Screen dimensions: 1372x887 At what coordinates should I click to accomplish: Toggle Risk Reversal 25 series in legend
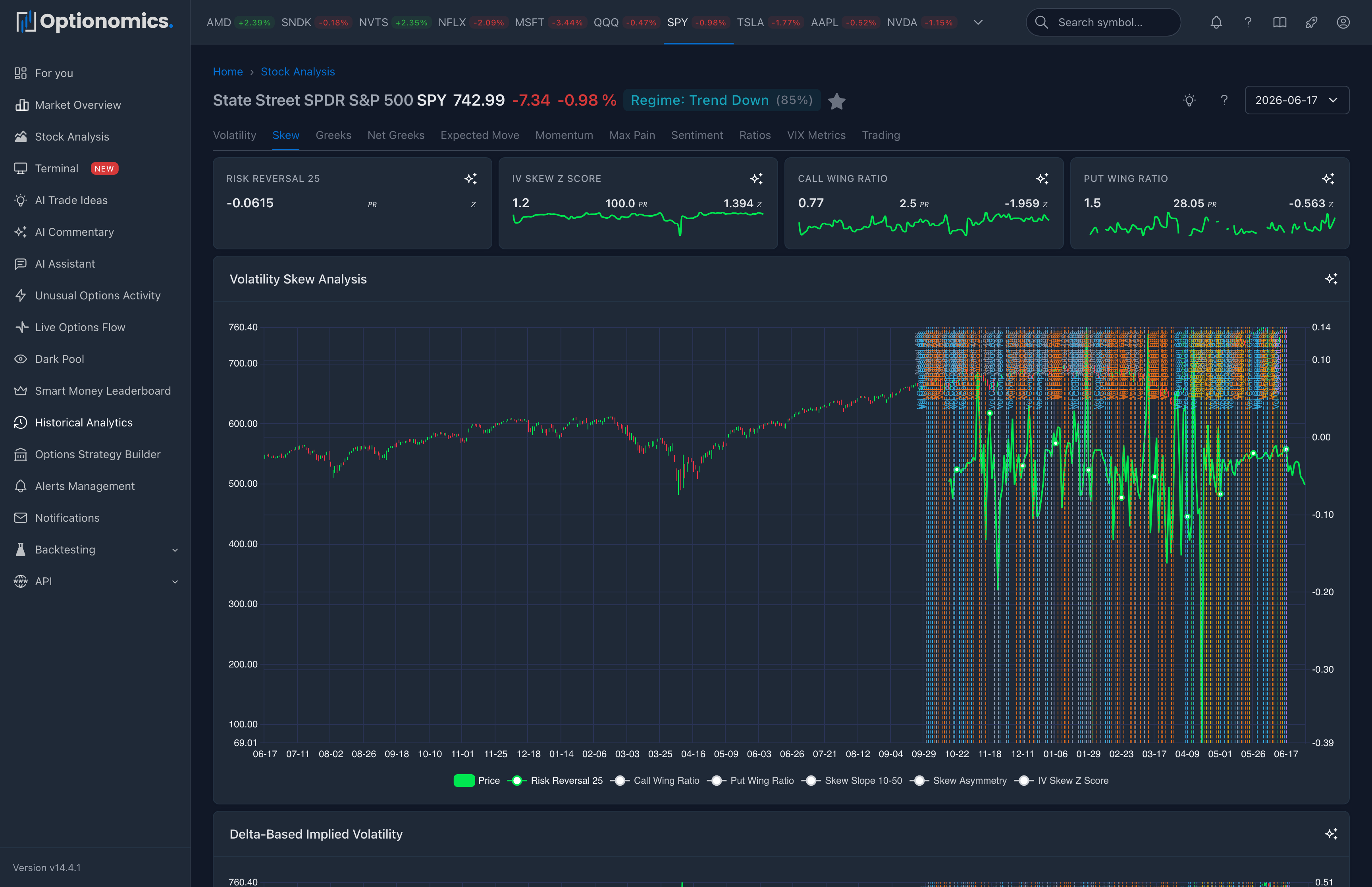[x=555, y=781]
